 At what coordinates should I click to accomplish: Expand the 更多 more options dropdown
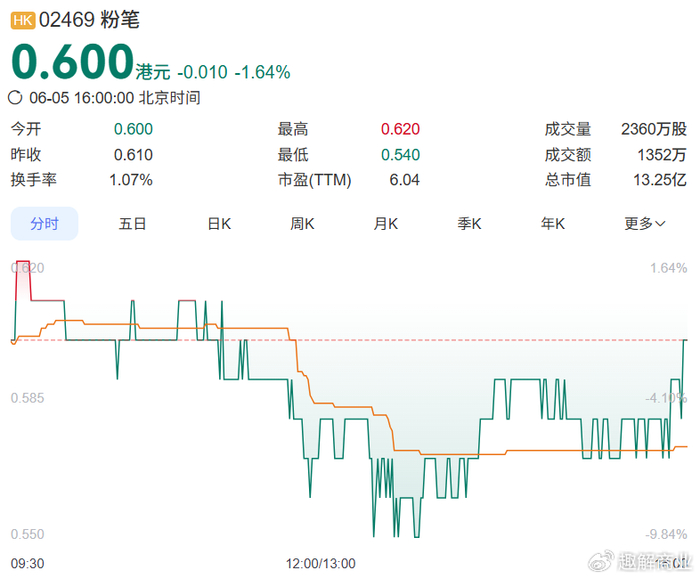point(645,224)
